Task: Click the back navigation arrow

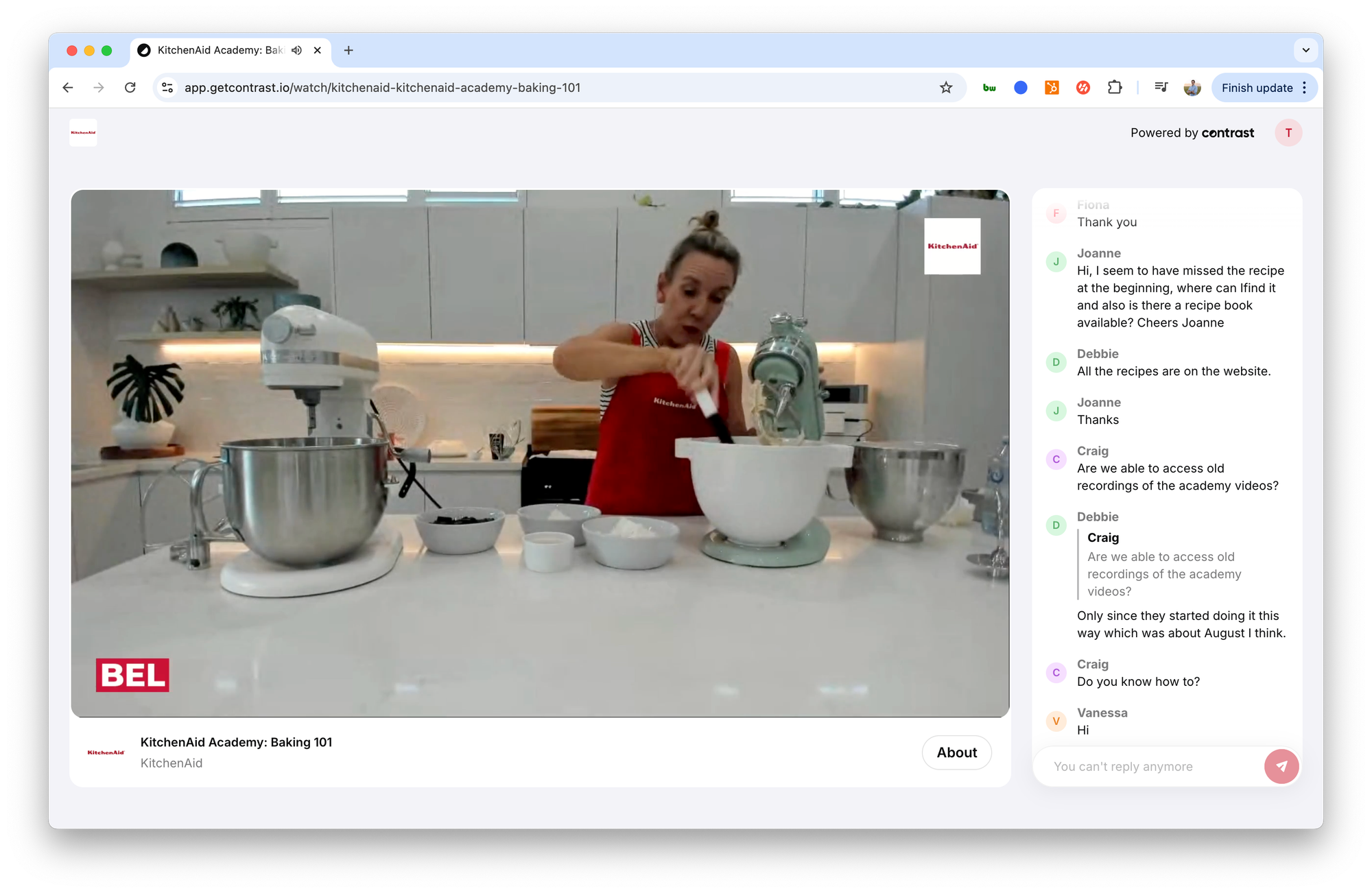Action: click(x=67, y=87)
